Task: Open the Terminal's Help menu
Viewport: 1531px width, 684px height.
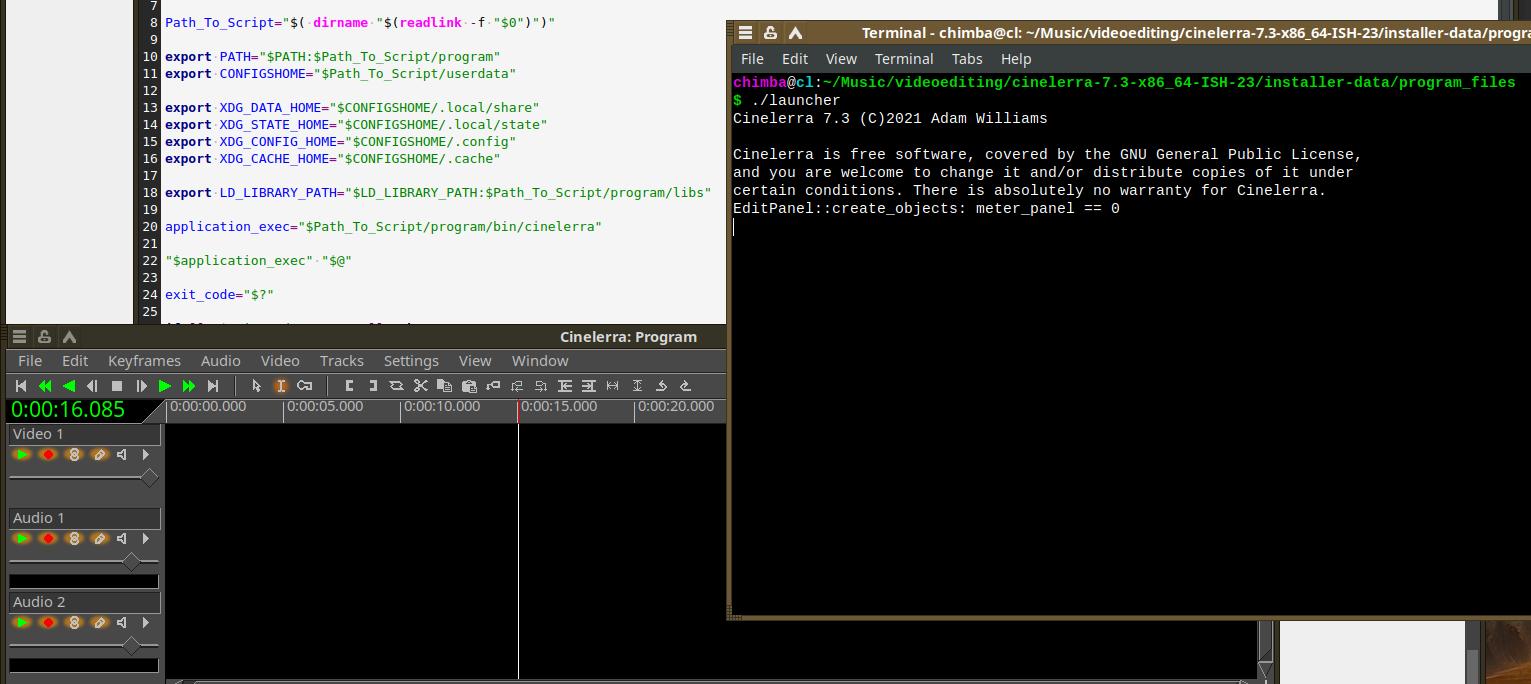Action: (x=1015, y=59)
